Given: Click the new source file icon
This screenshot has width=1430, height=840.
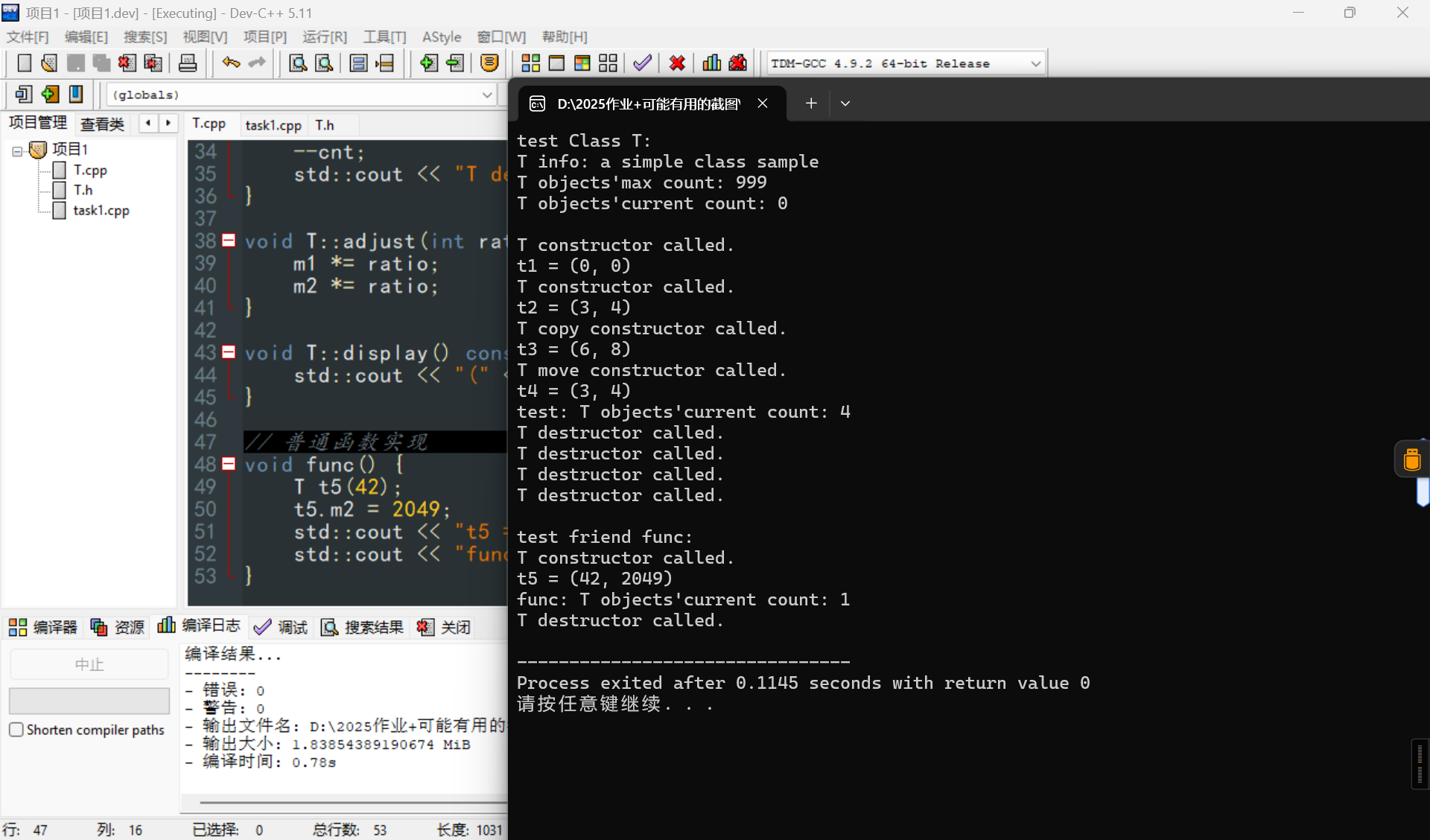Looking at the screenshot, I should tap(24, 63).
